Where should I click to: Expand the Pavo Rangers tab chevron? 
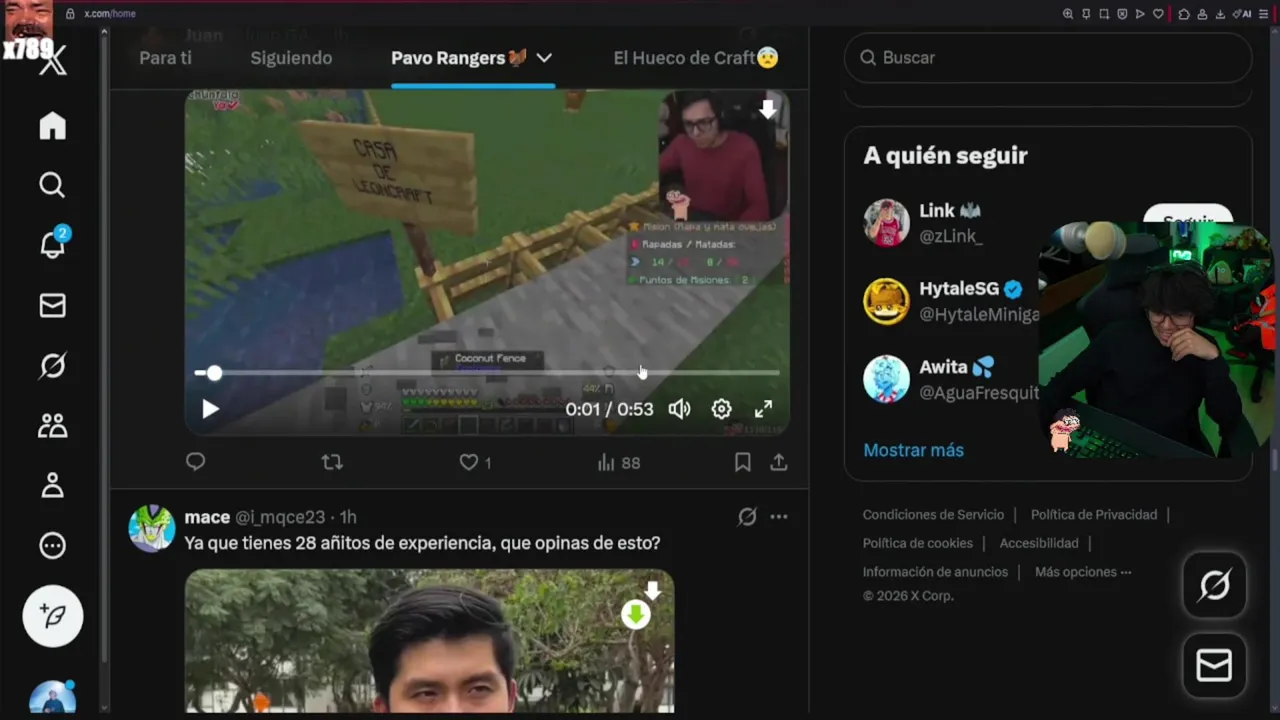coord(544,58)
